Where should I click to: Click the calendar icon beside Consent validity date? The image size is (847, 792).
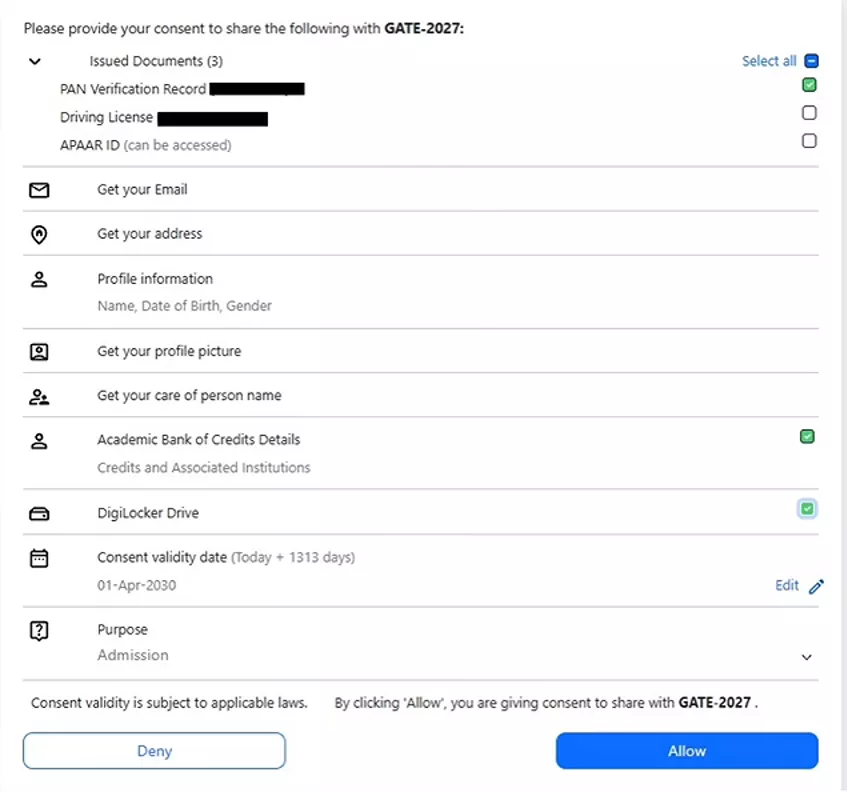pyautogui.click(x=39, y=558)
